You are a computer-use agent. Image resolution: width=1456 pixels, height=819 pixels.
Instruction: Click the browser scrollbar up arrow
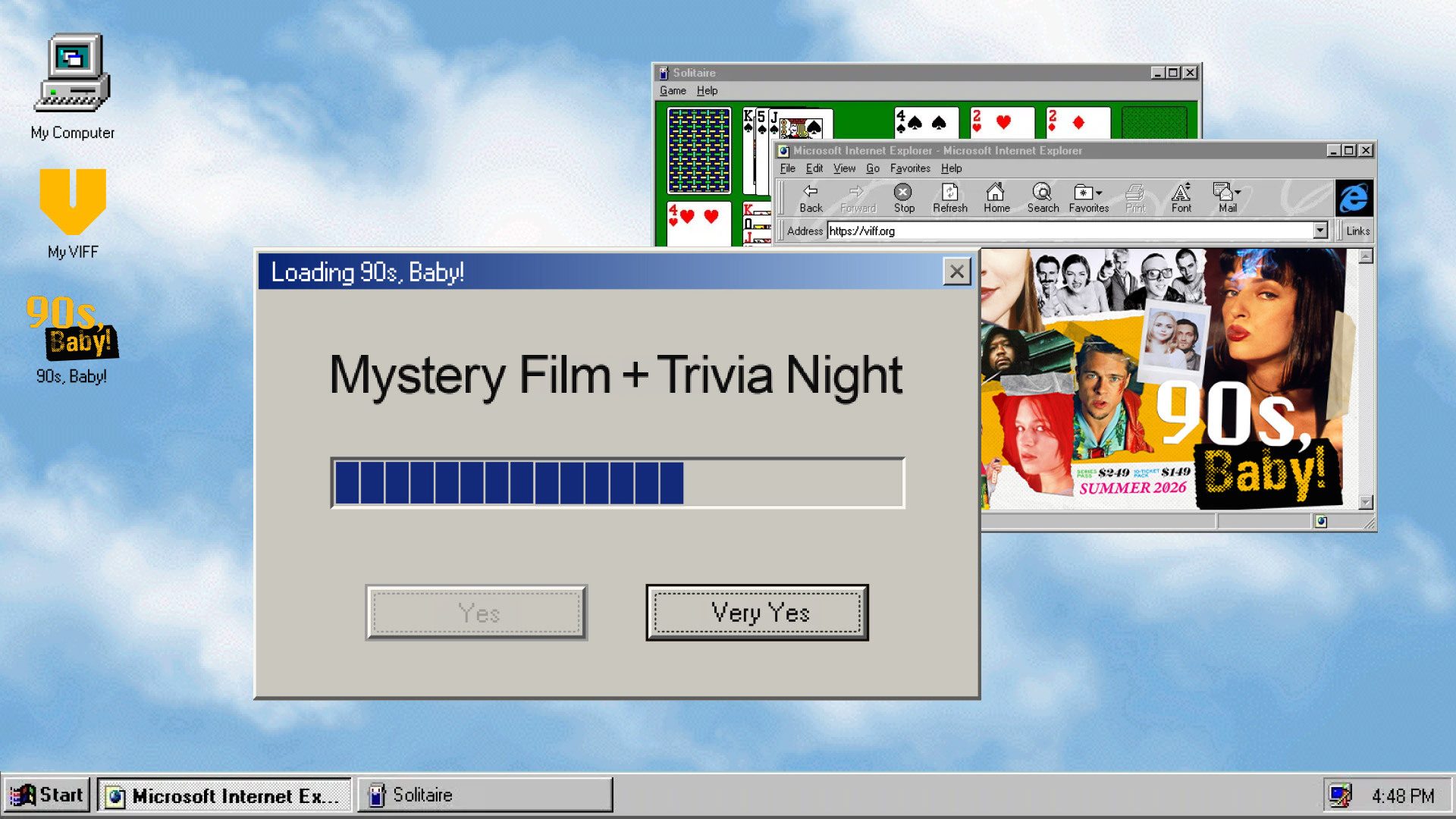click(1366, 256)
